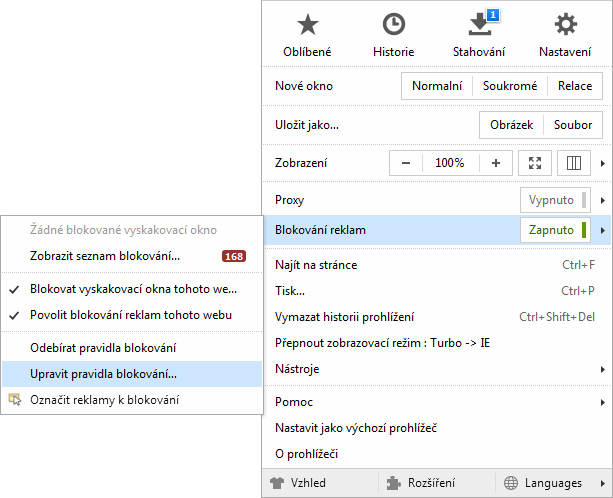Open Oblíbené favorites star icon

click(307, 26)
